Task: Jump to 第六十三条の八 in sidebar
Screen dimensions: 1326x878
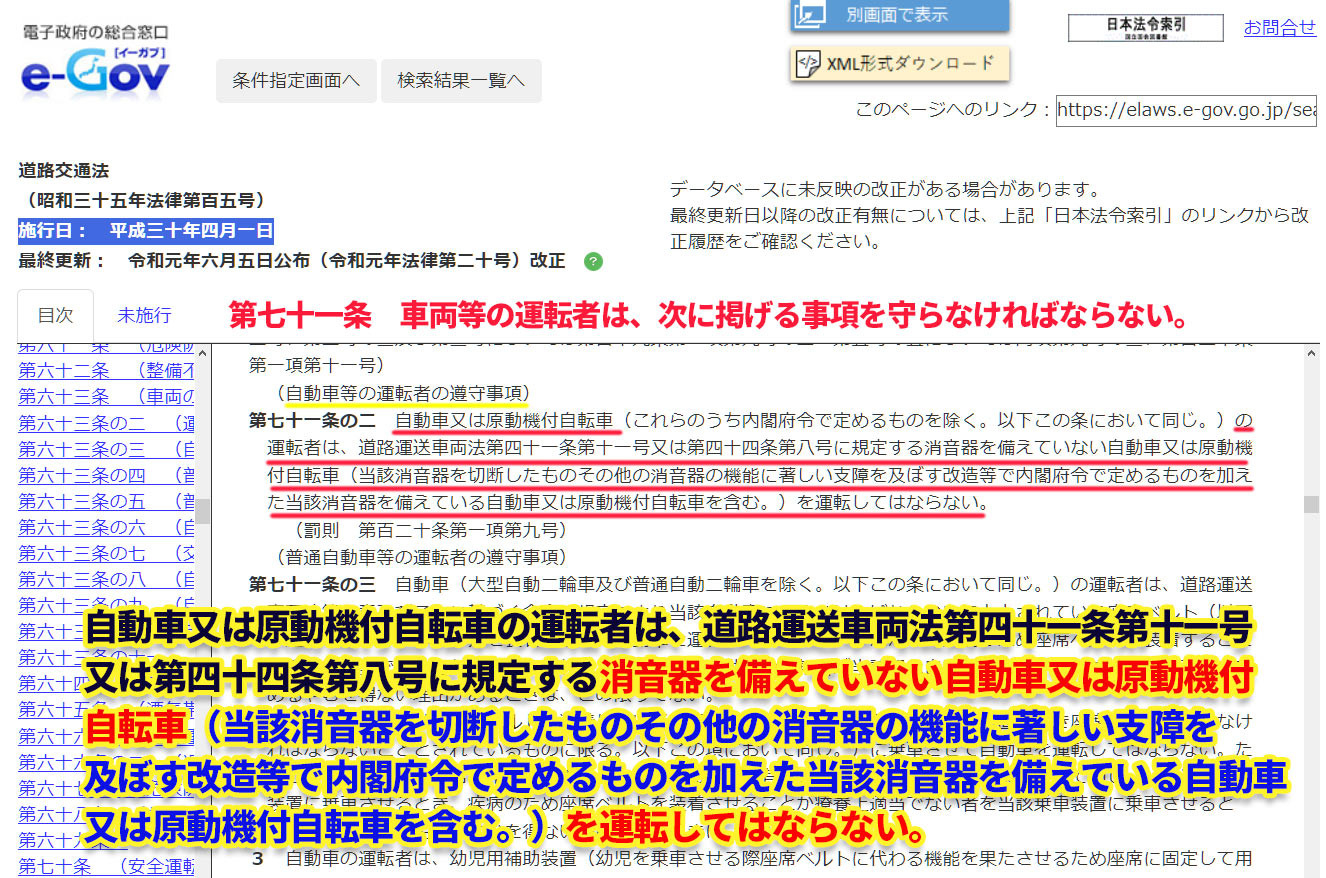Action: 106,578
